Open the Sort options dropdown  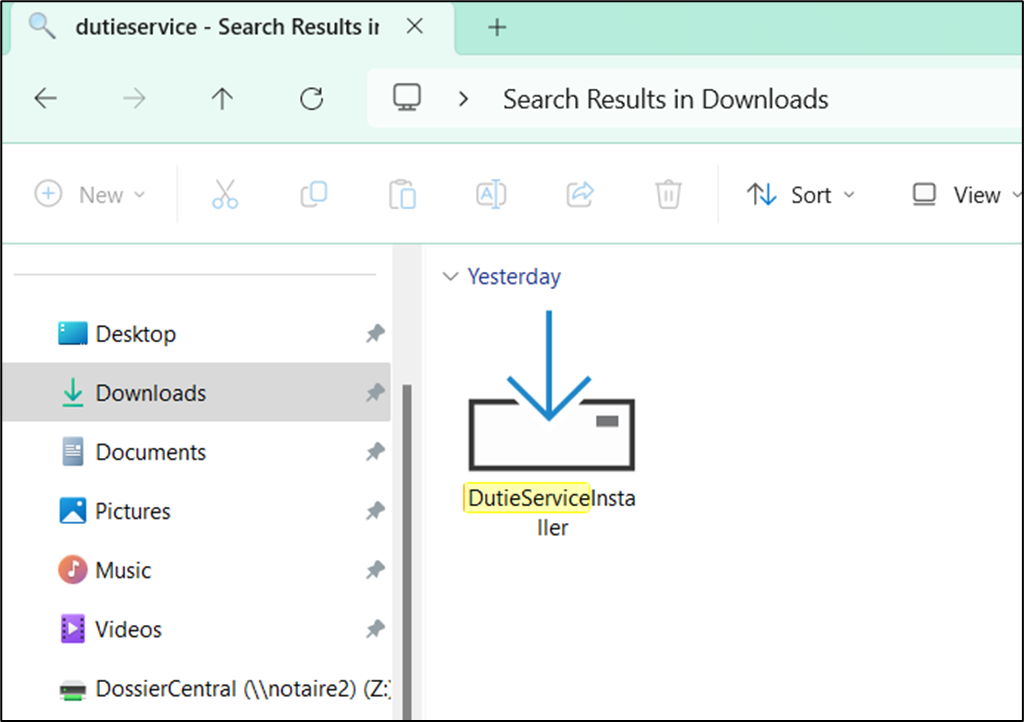pyautogui.click(x=801, y=194)
